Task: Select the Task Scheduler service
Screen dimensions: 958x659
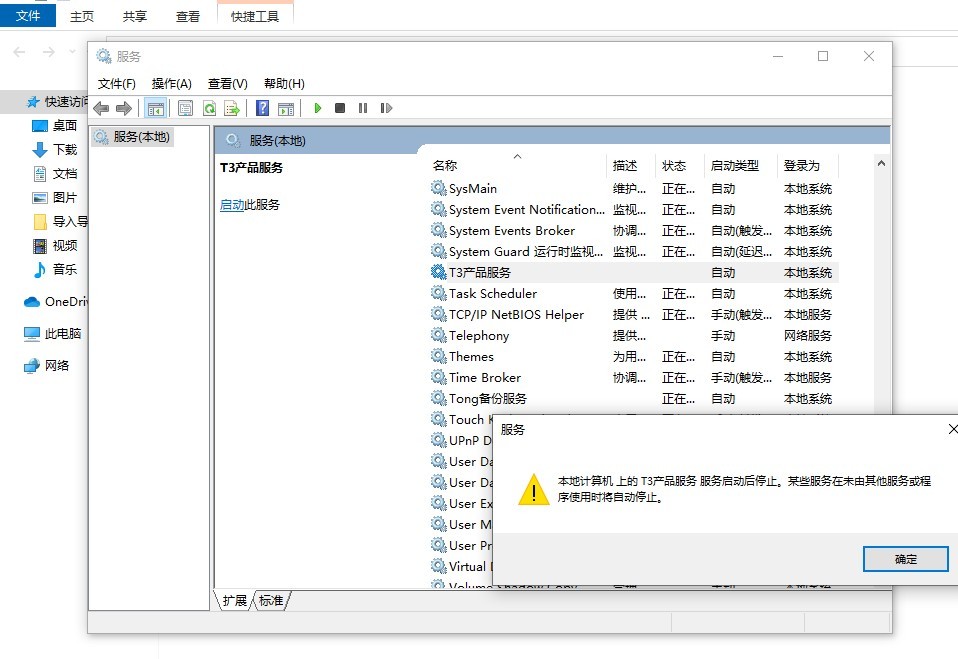Action: point(633,294)
